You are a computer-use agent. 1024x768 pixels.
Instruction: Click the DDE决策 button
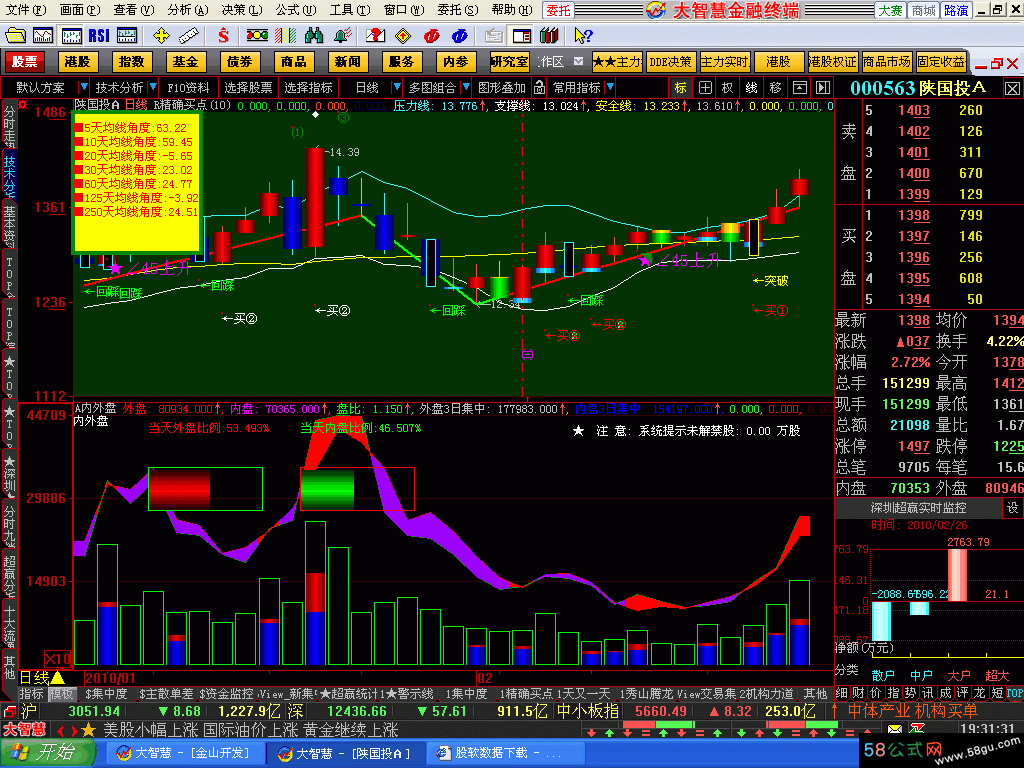pos(671,61)
